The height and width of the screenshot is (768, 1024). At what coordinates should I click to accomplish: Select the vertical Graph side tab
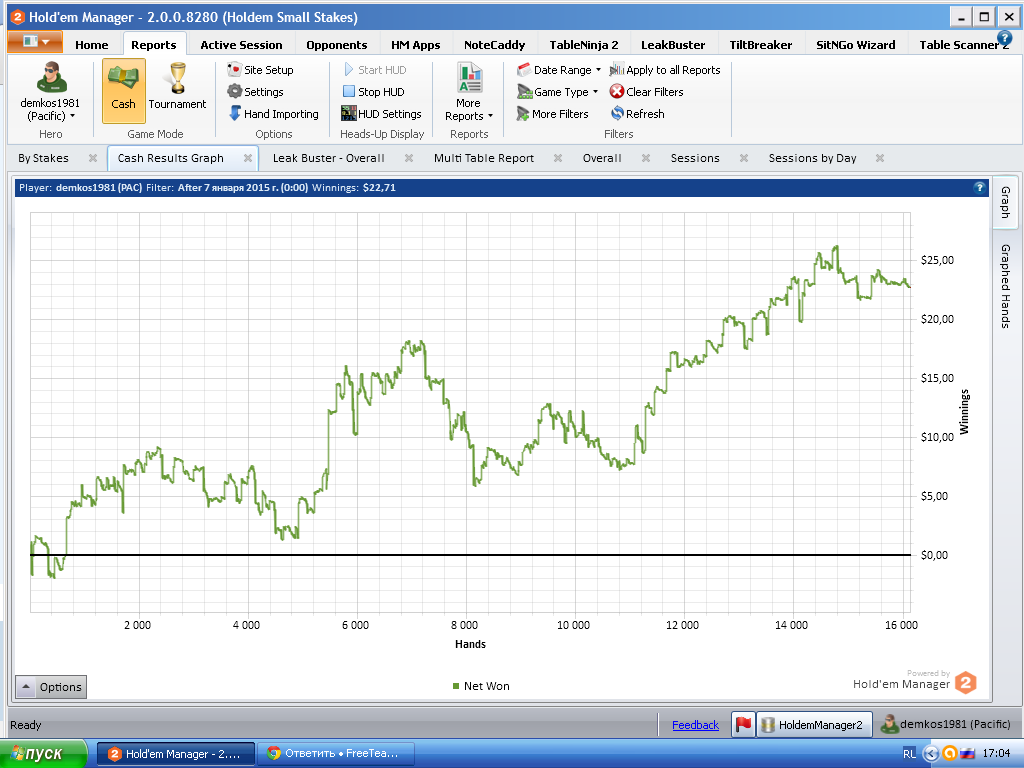pos(1006,202)
